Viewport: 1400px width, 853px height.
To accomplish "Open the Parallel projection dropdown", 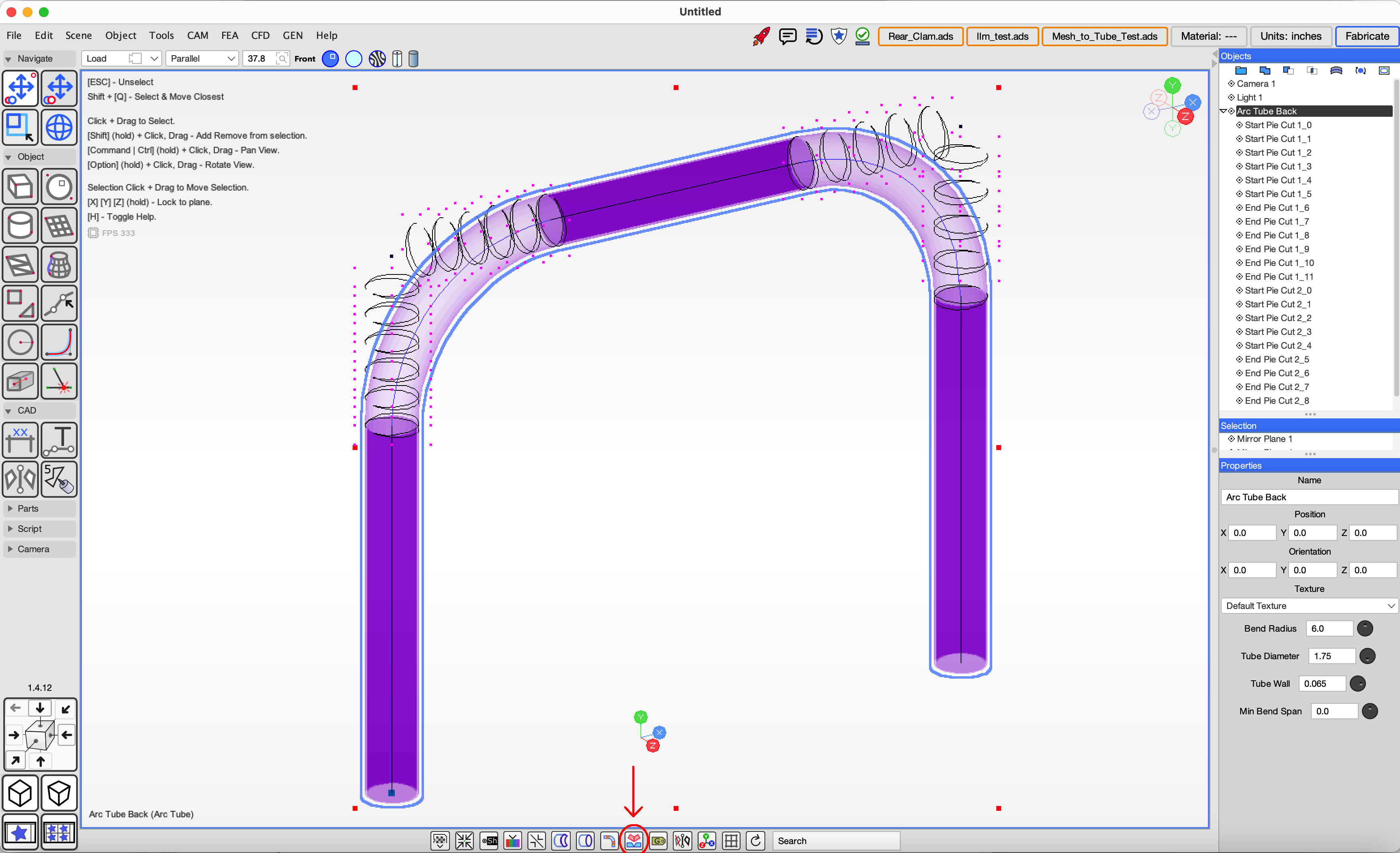I will pyautogui.click(x=202, y=58).
